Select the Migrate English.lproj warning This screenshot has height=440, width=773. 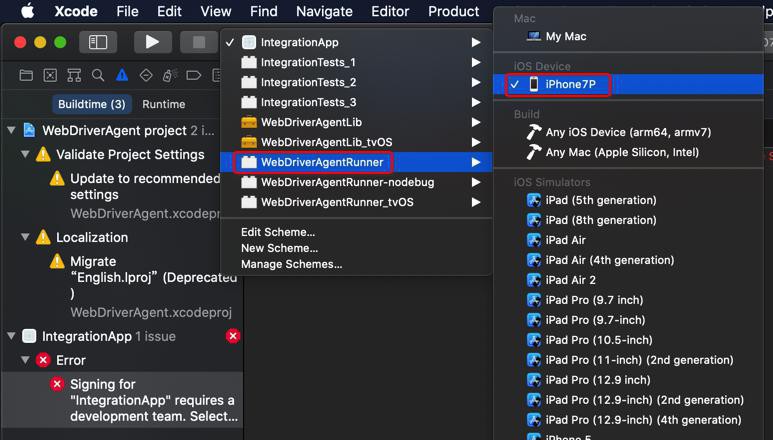click(142, 286)
